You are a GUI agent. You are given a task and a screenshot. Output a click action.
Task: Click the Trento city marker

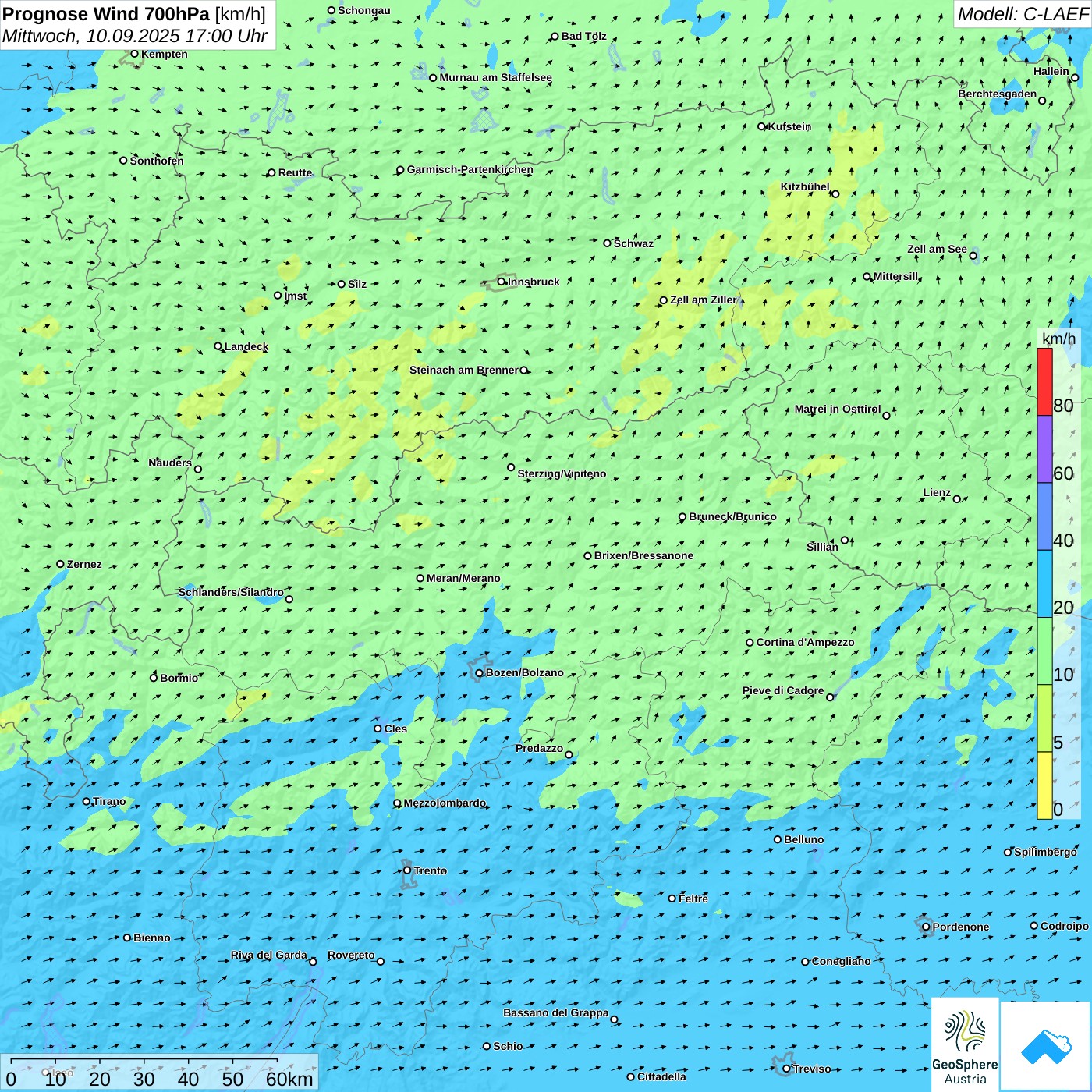[407, 870]
